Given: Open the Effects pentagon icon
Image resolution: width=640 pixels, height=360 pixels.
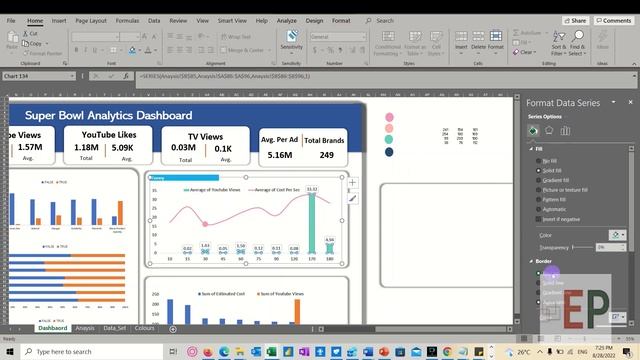Looking at the screenshot, I should click(549, 131).
